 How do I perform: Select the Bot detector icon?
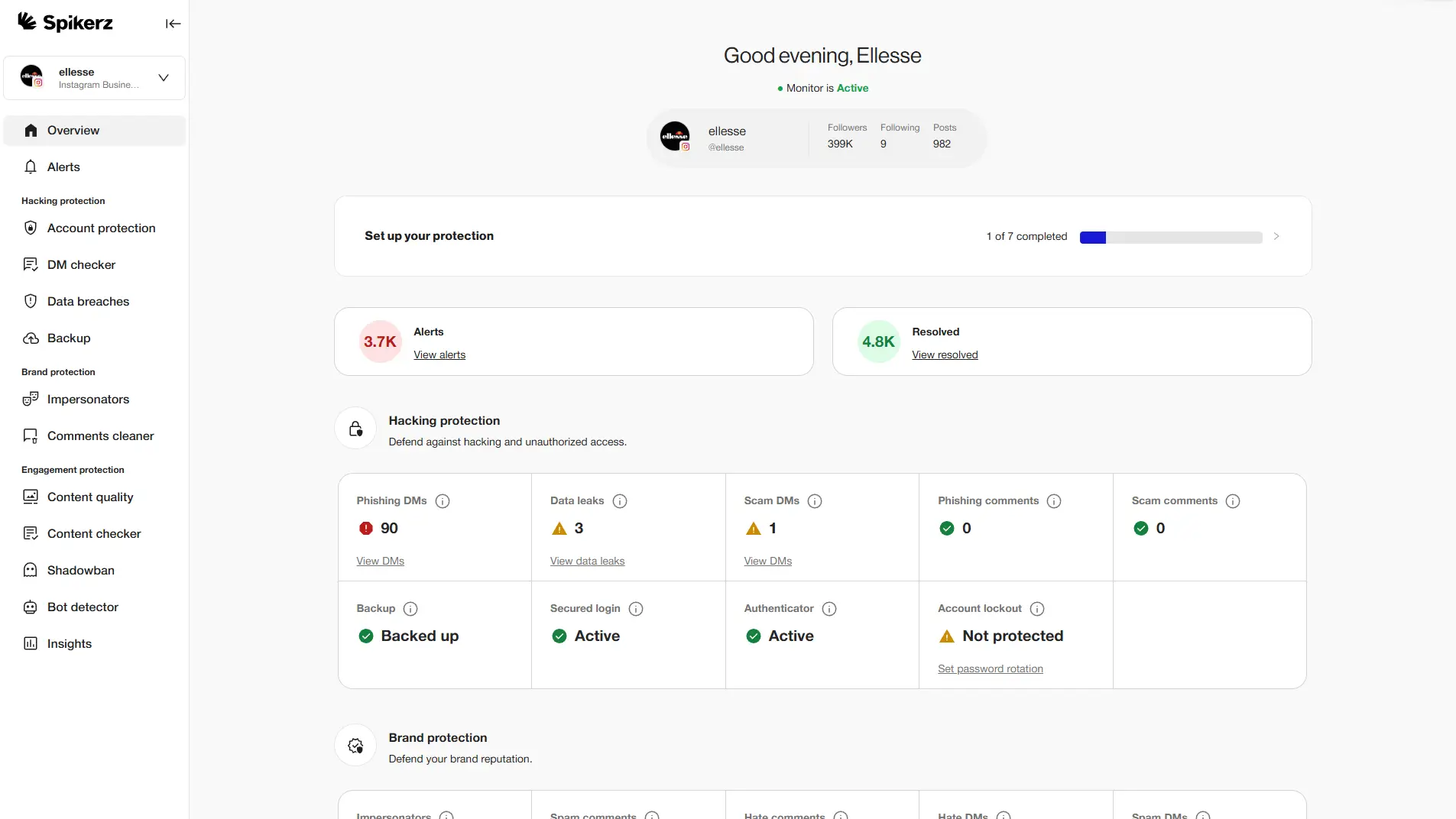click(31, 607)
